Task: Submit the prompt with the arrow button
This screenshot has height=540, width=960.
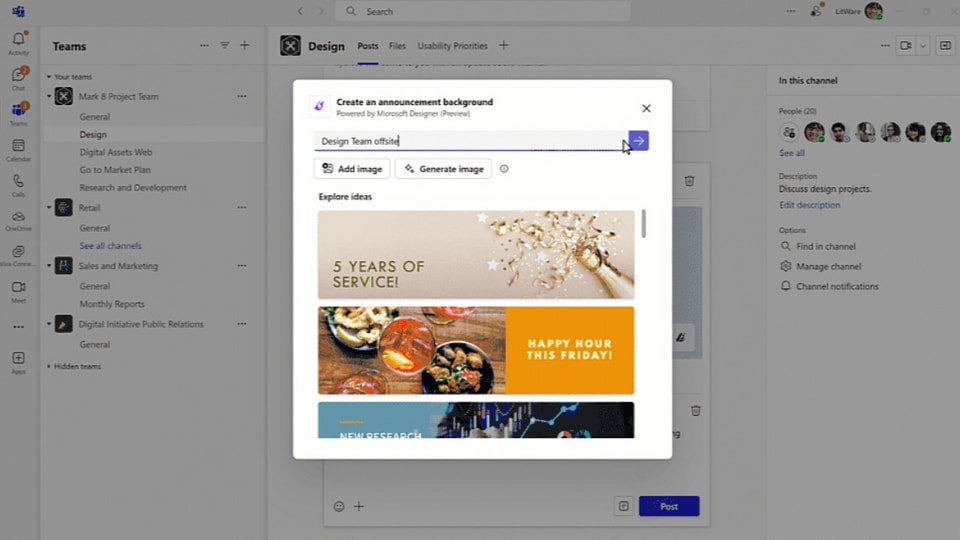Action: (639, 141)
